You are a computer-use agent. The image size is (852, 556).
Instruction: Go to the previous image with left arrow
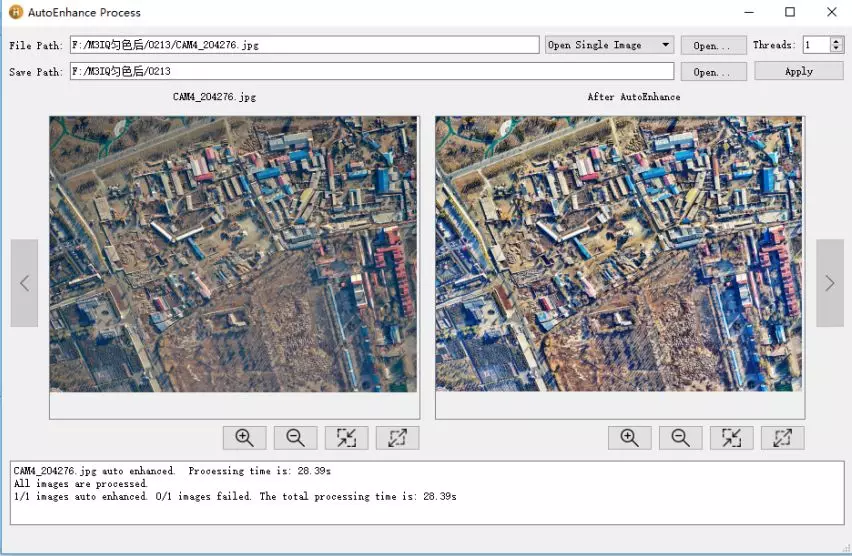[x=24, y=283]
